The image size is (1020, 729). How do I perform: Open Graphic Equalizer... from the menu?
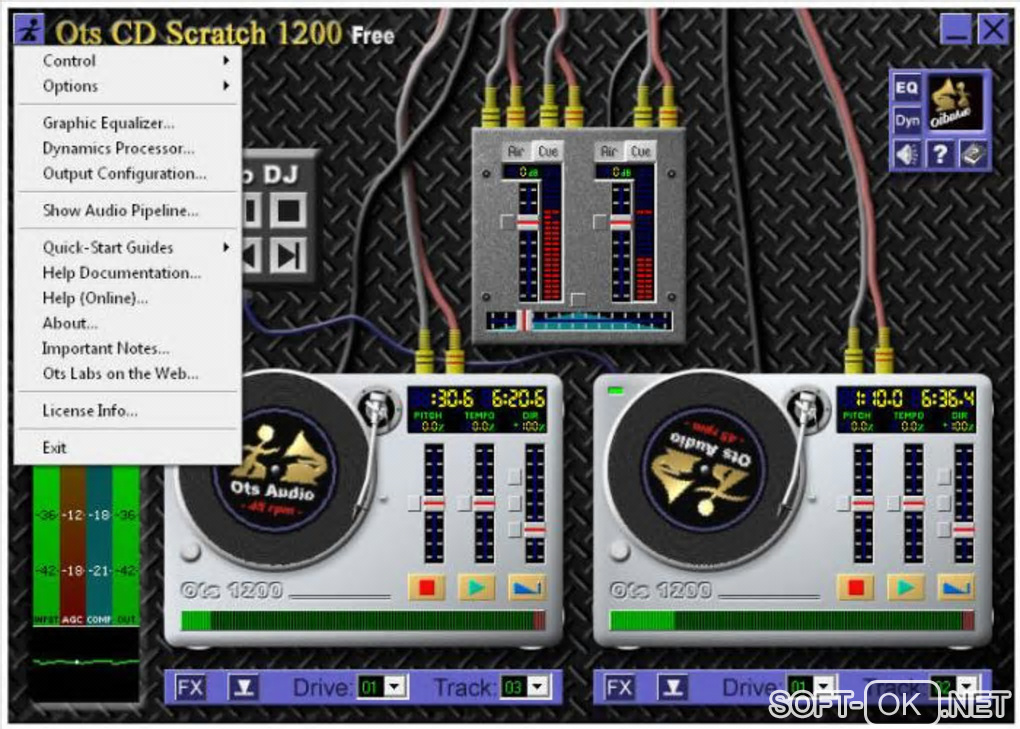128,123
